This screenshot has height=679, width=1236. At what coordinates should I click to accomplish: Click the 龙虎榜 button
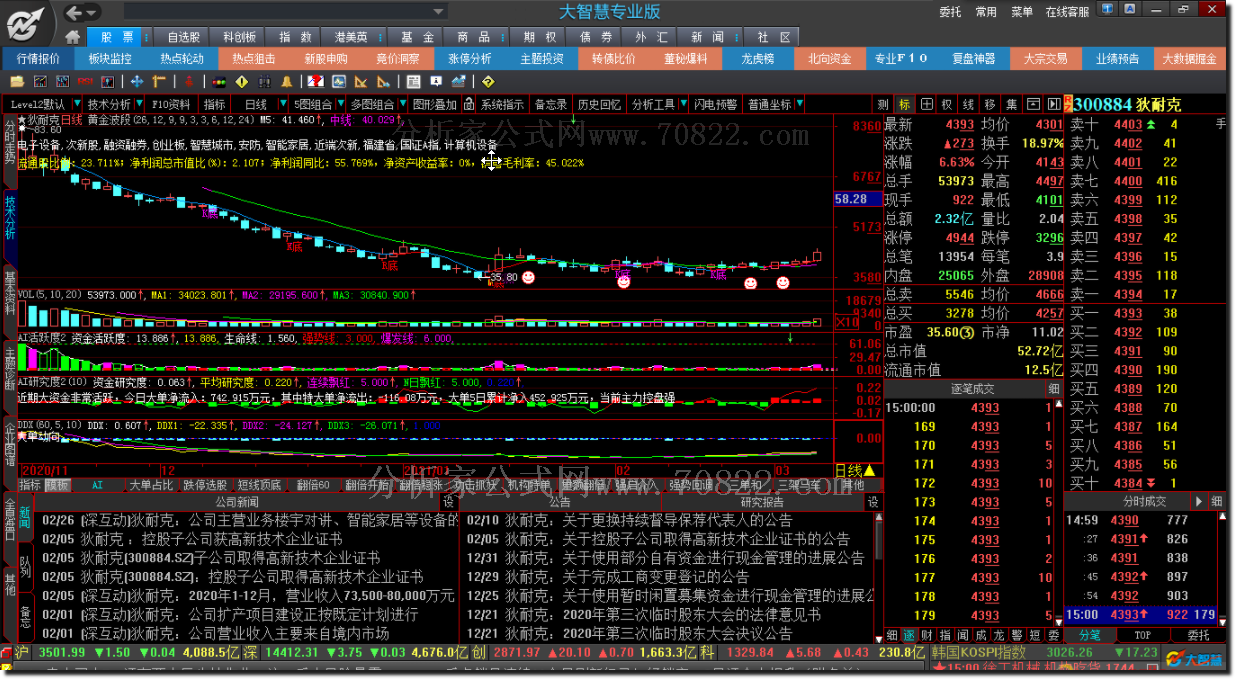tap(758, 59)
